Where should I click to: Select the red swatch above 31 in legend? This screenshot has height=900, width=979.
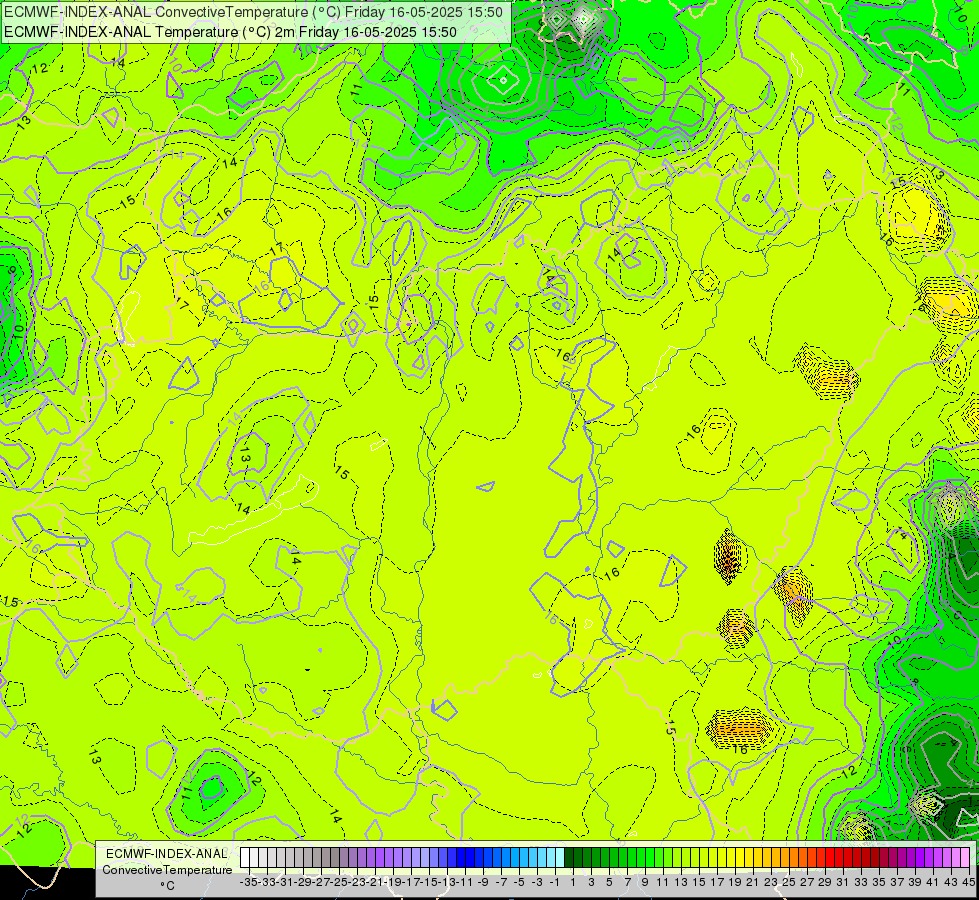[x=839, y=857]
